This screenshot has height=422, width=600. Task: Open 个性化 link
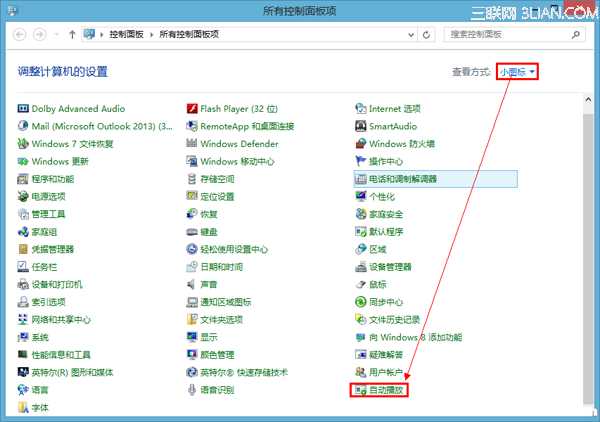[382, 197]
